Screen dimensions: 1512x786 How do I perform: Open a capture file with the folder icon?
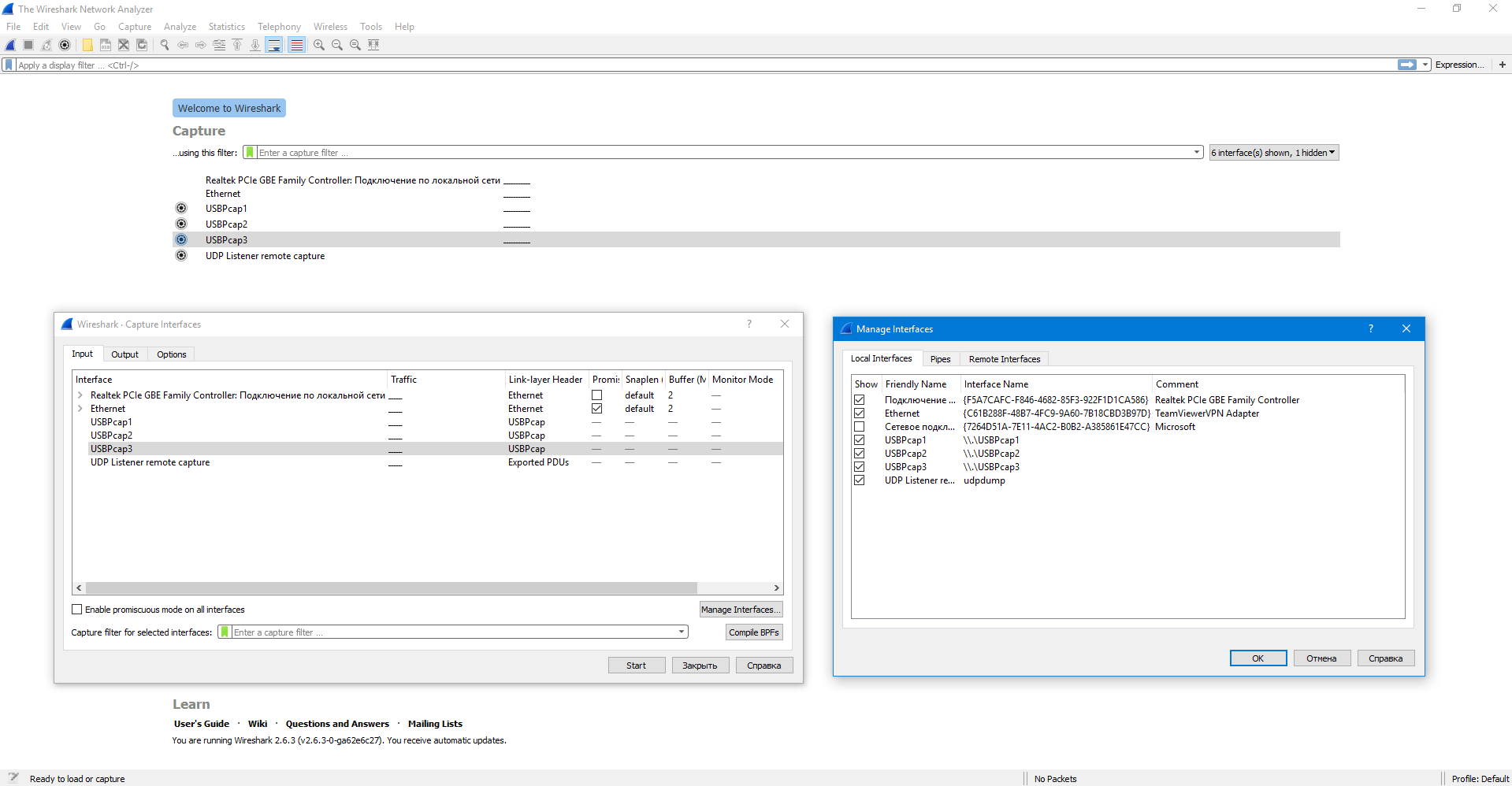coord(87,45)
